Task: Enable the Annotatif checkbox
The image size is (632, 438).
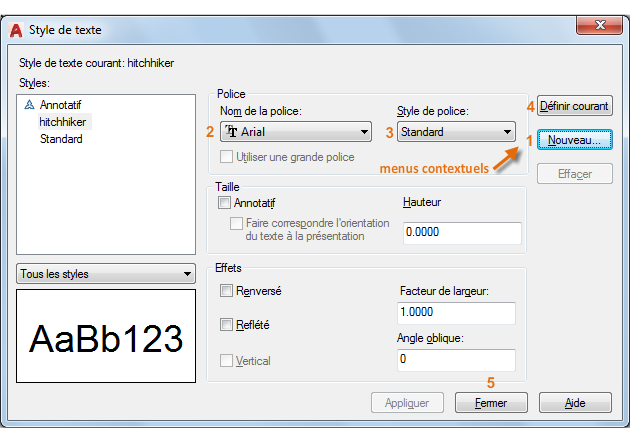Action: click(x=224, y=202)
